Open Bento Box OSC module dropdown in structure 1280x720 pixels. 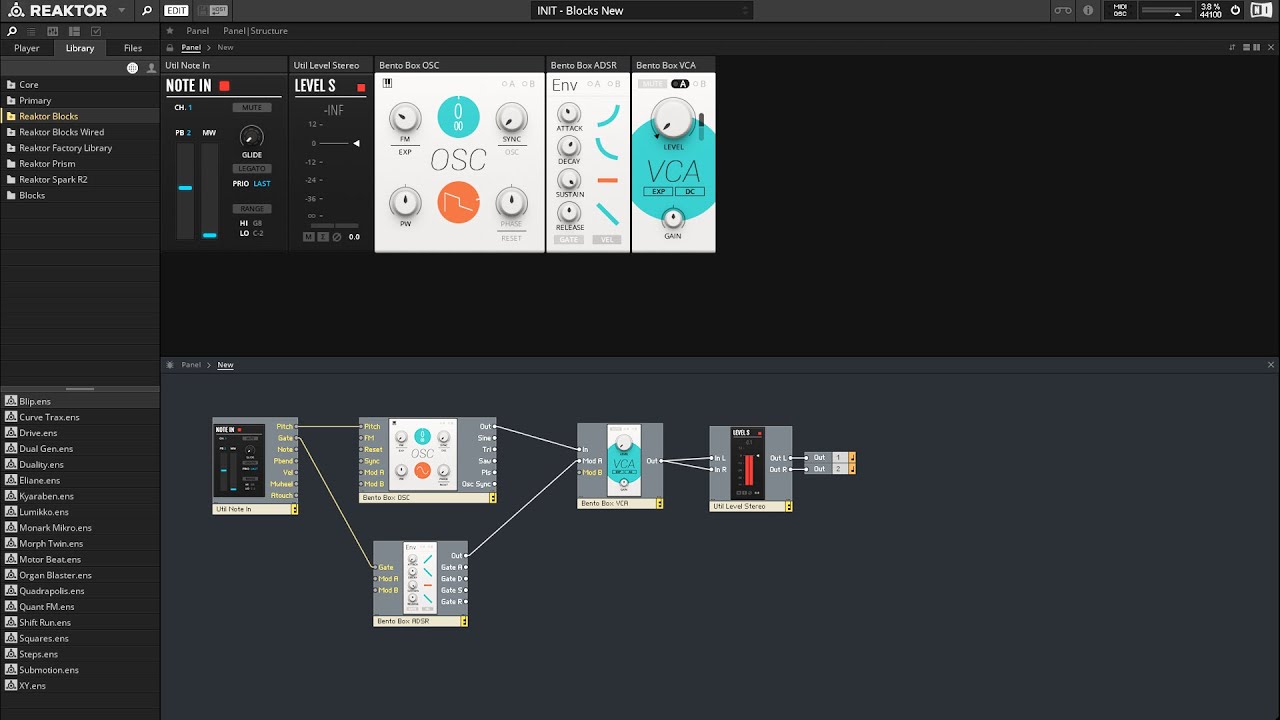tap(493, 497)
